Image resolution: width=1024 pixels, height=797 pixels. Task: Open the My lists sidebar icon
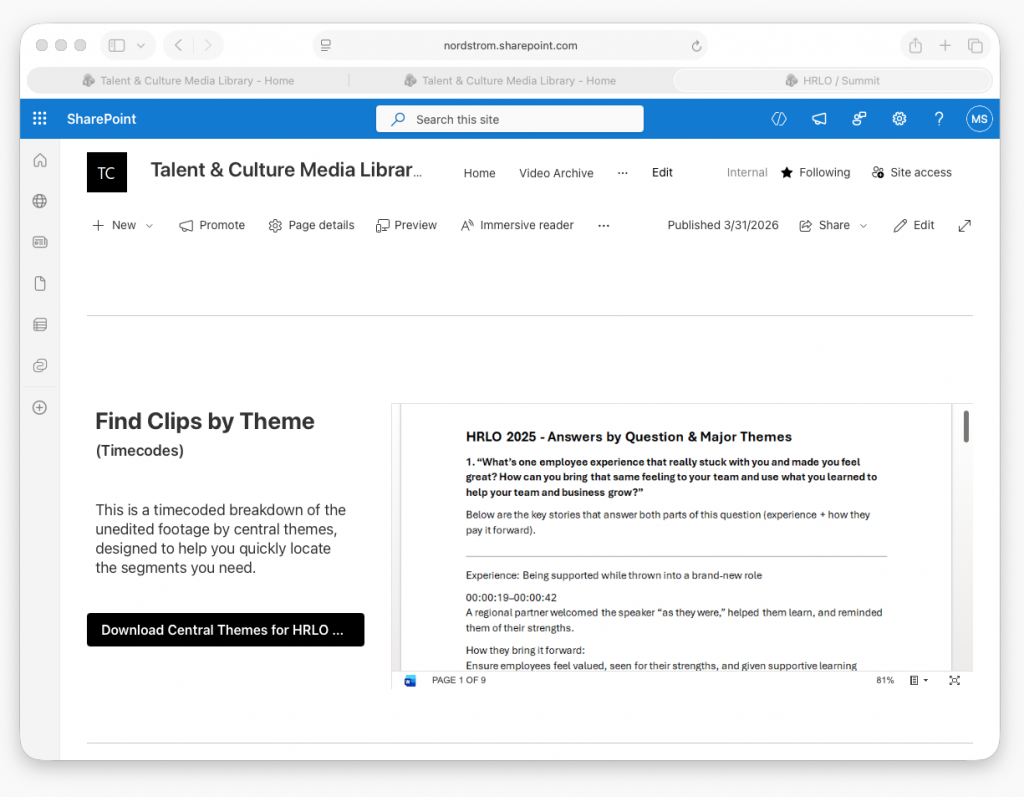click(40, 324)
